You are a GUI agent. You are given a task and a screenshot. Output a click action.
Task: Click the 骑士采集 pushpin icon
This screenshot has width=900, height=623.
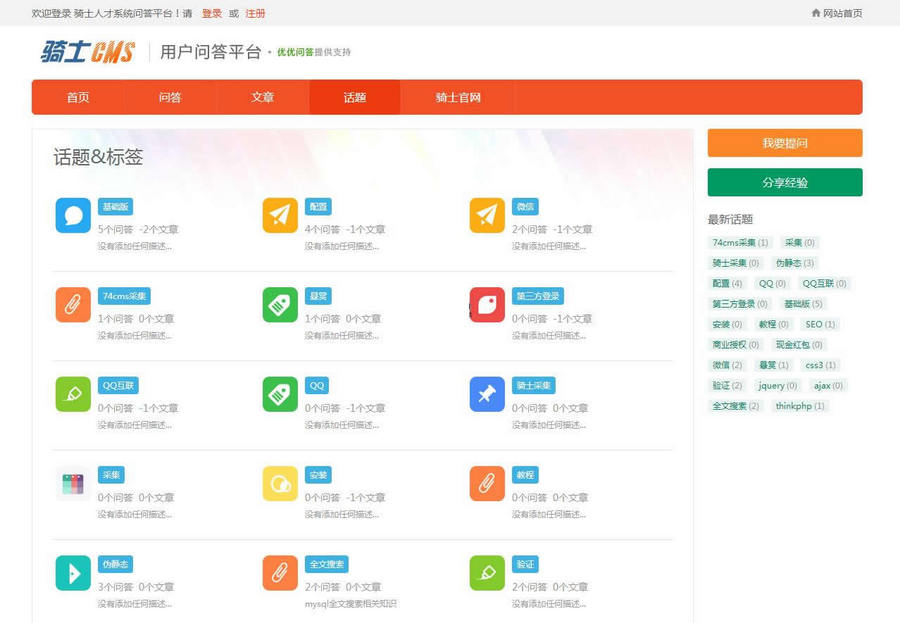486,395
